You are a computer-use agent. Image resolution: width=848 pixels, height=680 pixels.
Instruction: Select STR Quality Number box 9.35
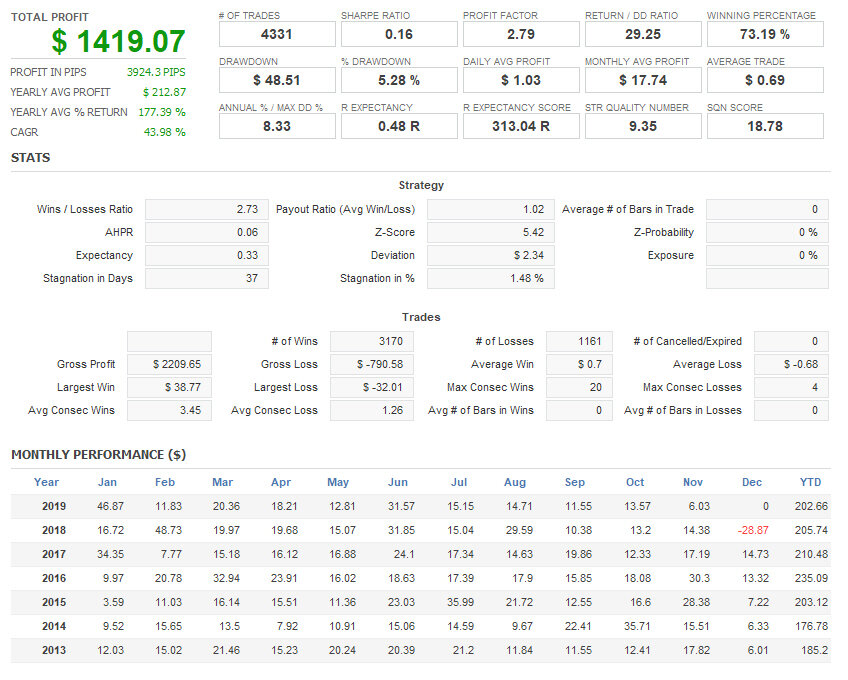pos(643,126)
